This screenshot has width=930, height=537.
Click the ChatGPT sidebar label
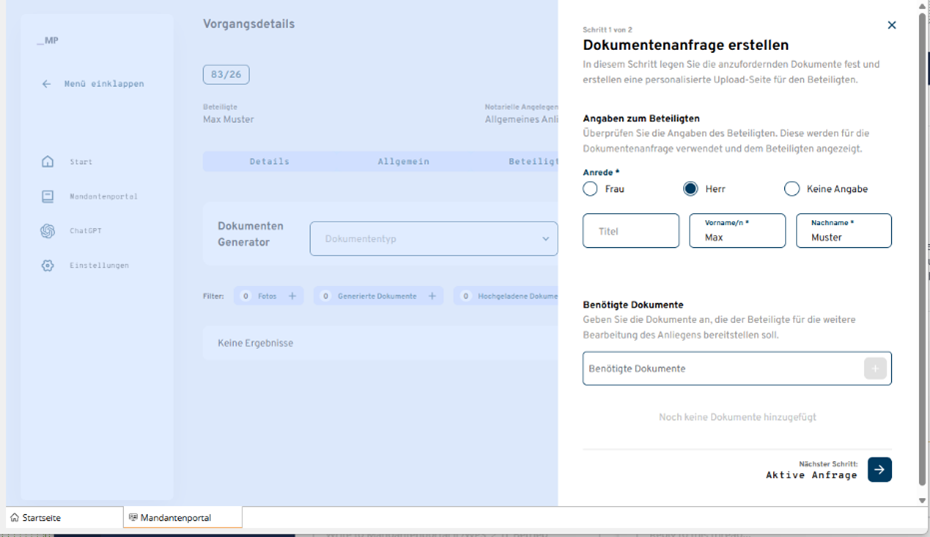click(x=85, y=231)
